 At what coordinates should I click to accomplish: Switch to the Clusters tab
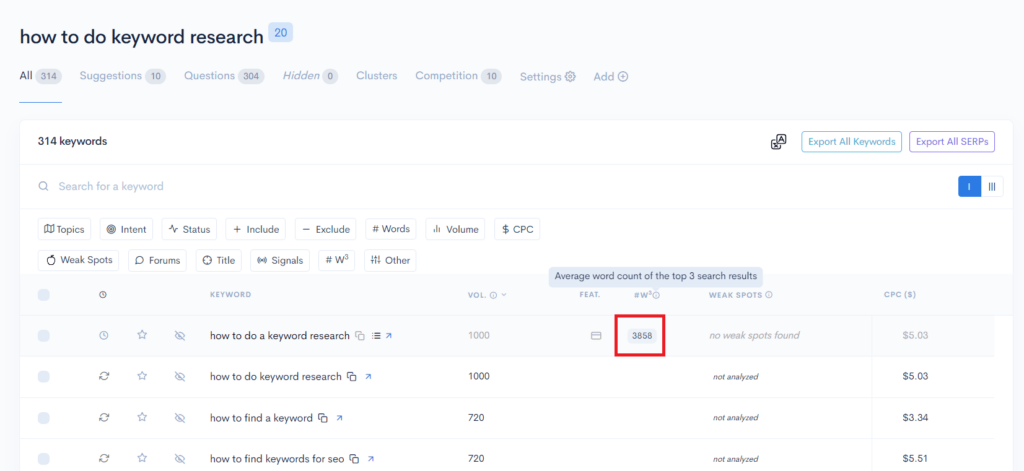tap(377, 76)
